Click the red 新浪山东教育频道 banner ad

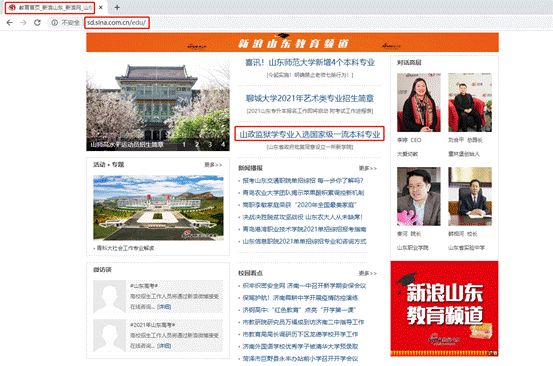pos(444,309)
